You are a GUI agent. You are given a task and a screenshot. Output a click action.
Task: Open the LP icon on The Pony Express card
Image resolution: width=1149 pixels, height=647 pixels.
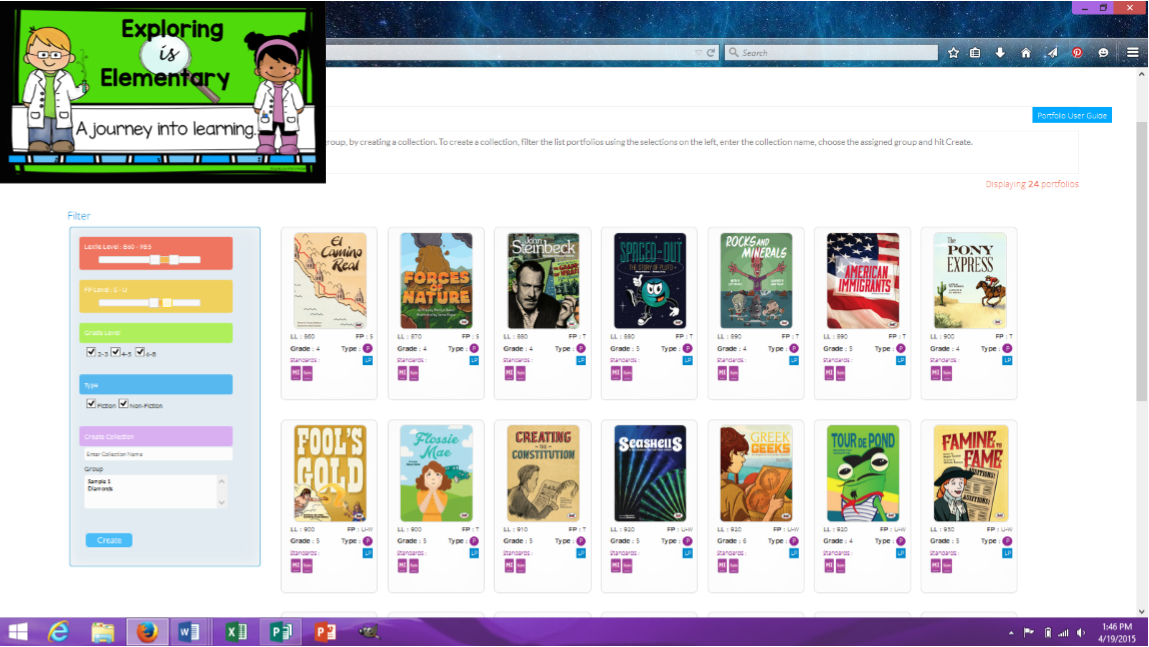[1008, 361]
